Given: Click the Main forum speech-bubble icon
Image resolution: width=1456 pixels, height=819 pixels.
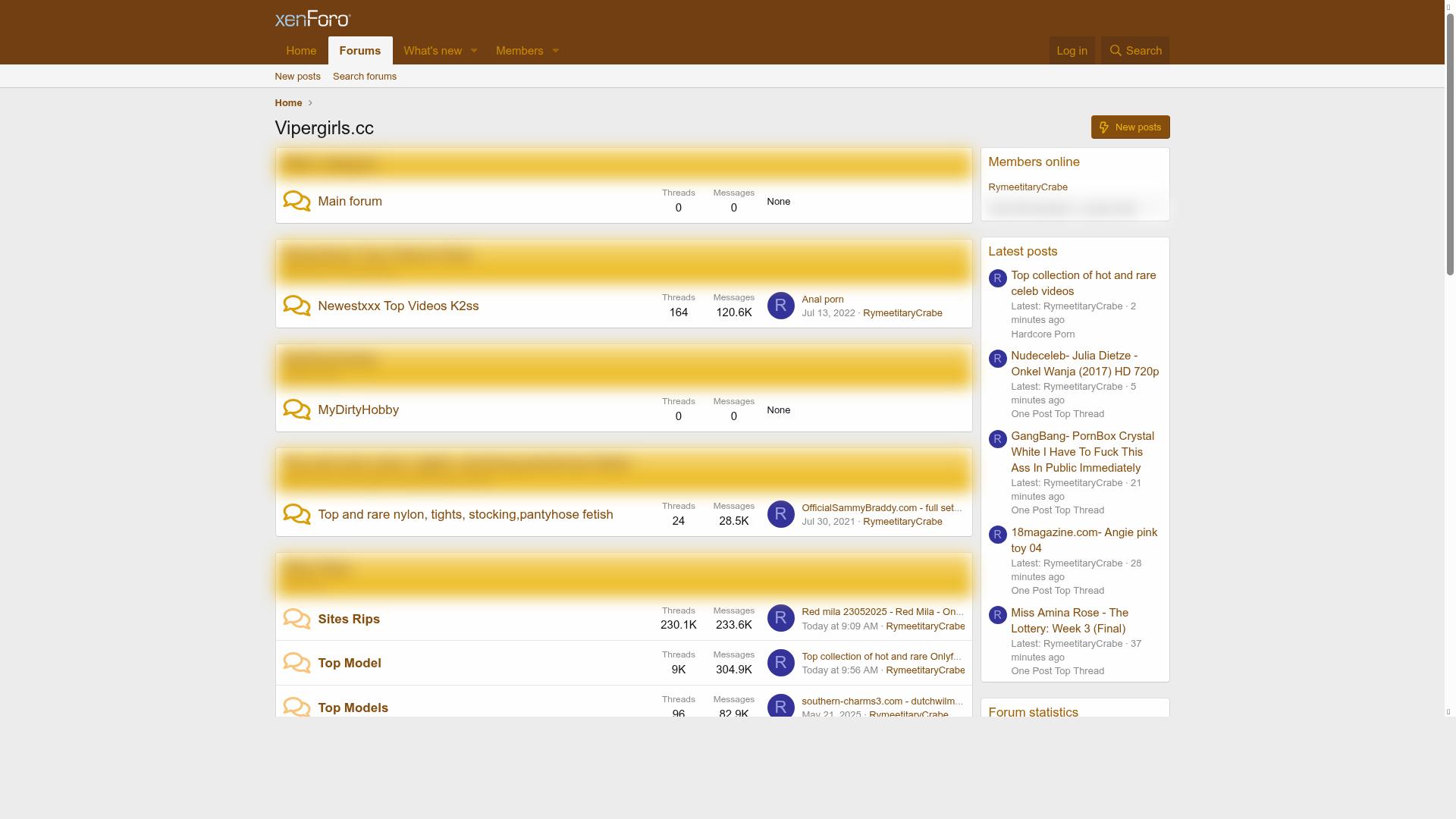Looking at the screenshot, I should [x=297, y=201].
